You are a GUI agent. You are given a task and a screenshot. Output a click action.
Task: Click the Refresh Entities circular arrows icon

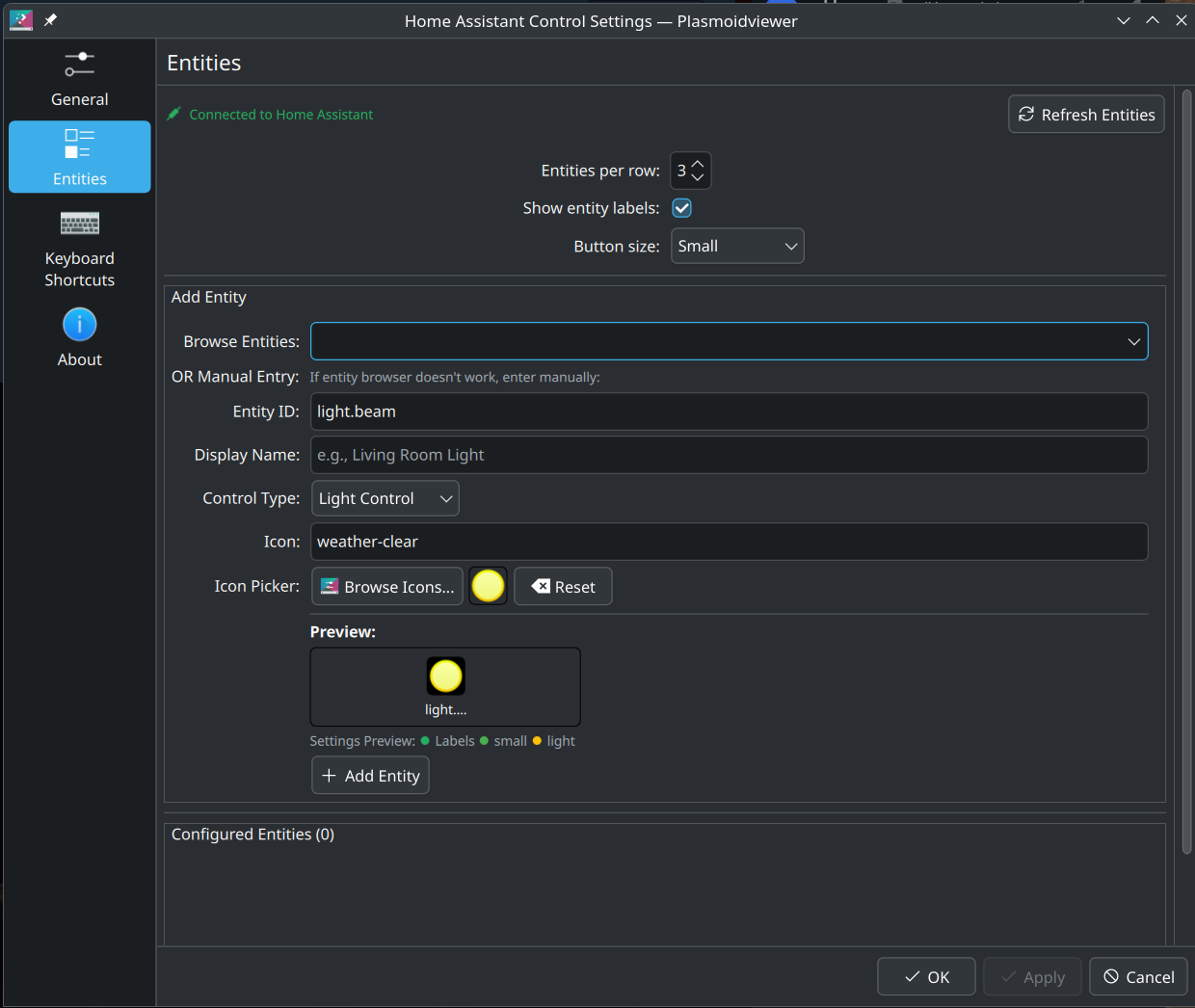(1025, 114)
